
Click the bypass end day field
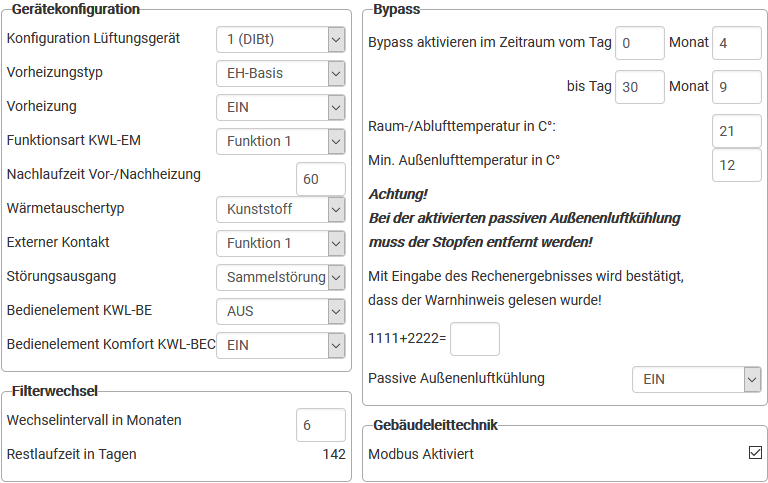[640, 87]
